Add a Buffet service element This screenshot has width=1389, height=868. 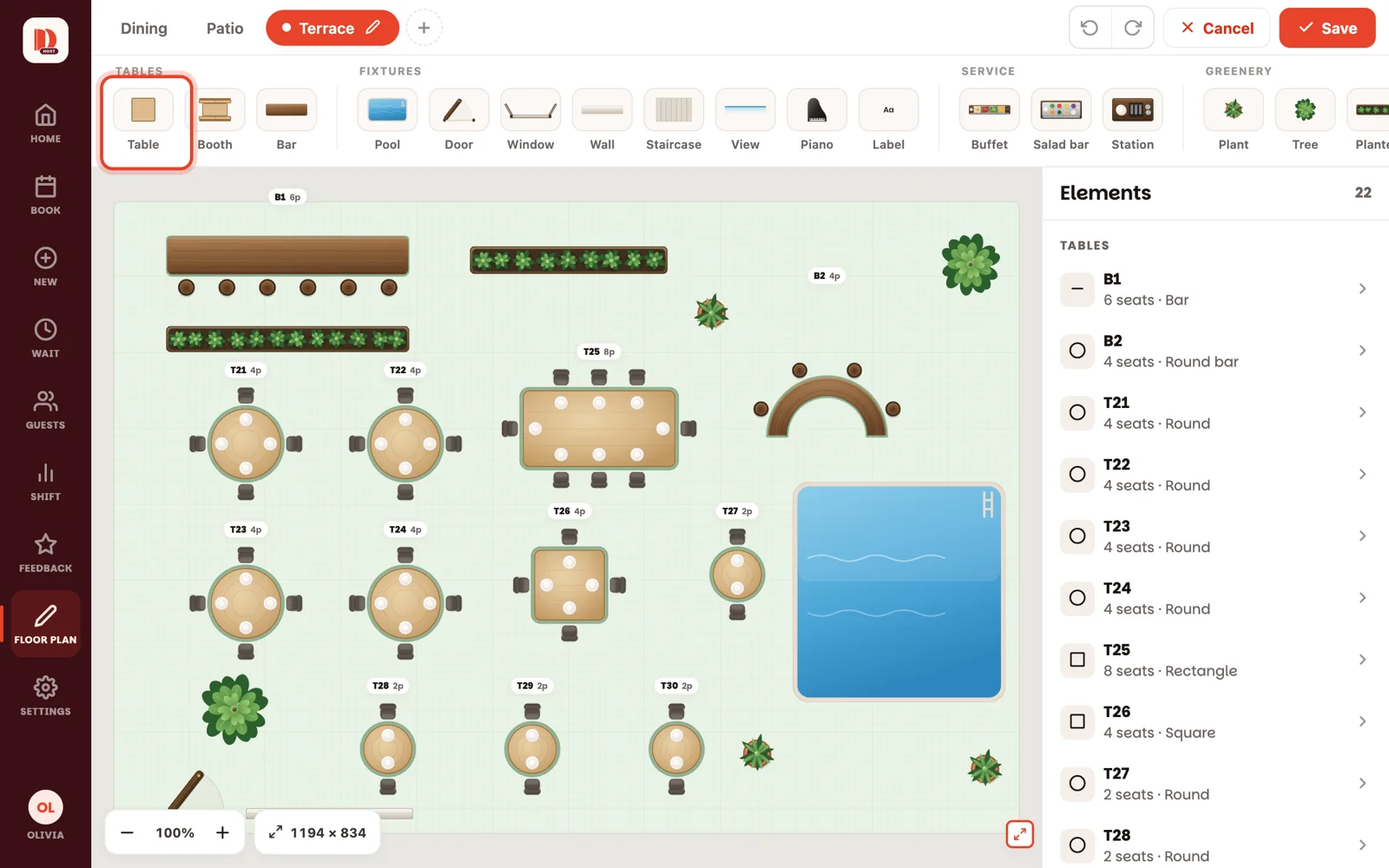click(990, 121)
